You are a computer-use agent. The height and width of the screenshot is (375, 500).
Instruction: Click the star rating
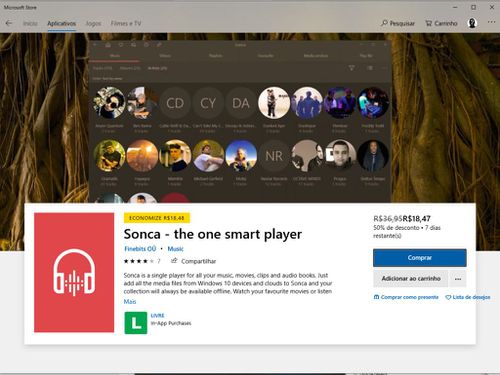pyautogui.click(x=139, y=261)
